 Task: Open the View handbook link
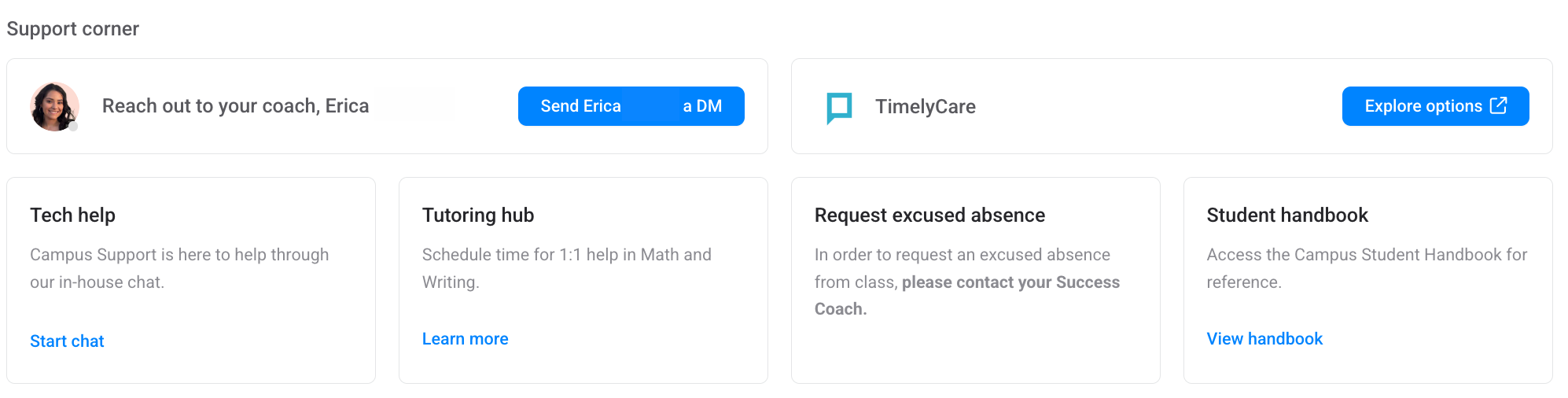(1264, 339)
